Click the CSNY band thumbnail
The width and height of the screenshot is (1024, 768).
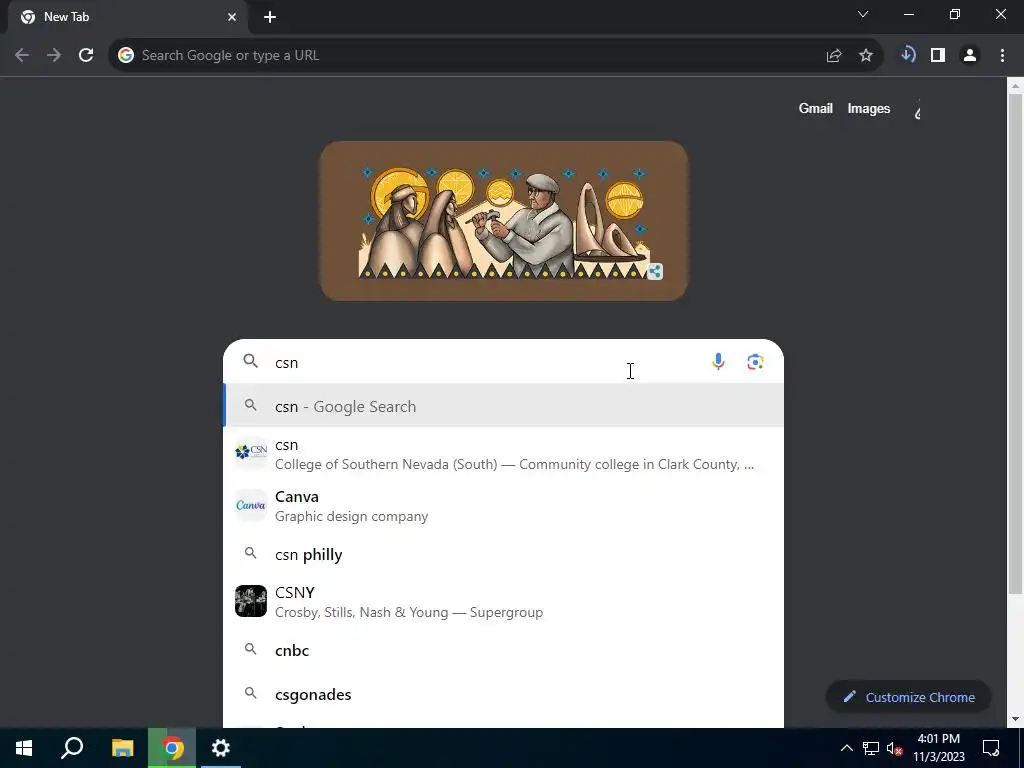click(x=251, y=601)
